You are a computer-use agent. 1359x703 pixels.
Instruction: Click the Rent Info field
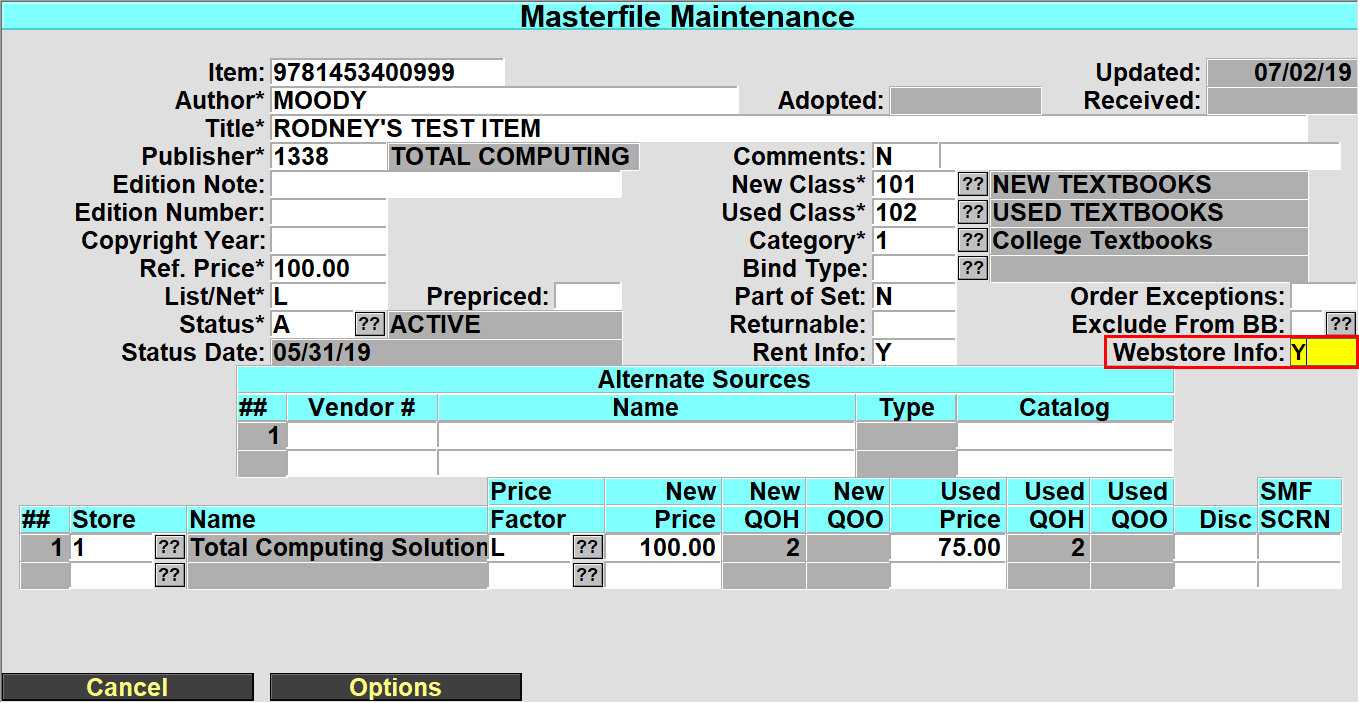coord(914,353)
